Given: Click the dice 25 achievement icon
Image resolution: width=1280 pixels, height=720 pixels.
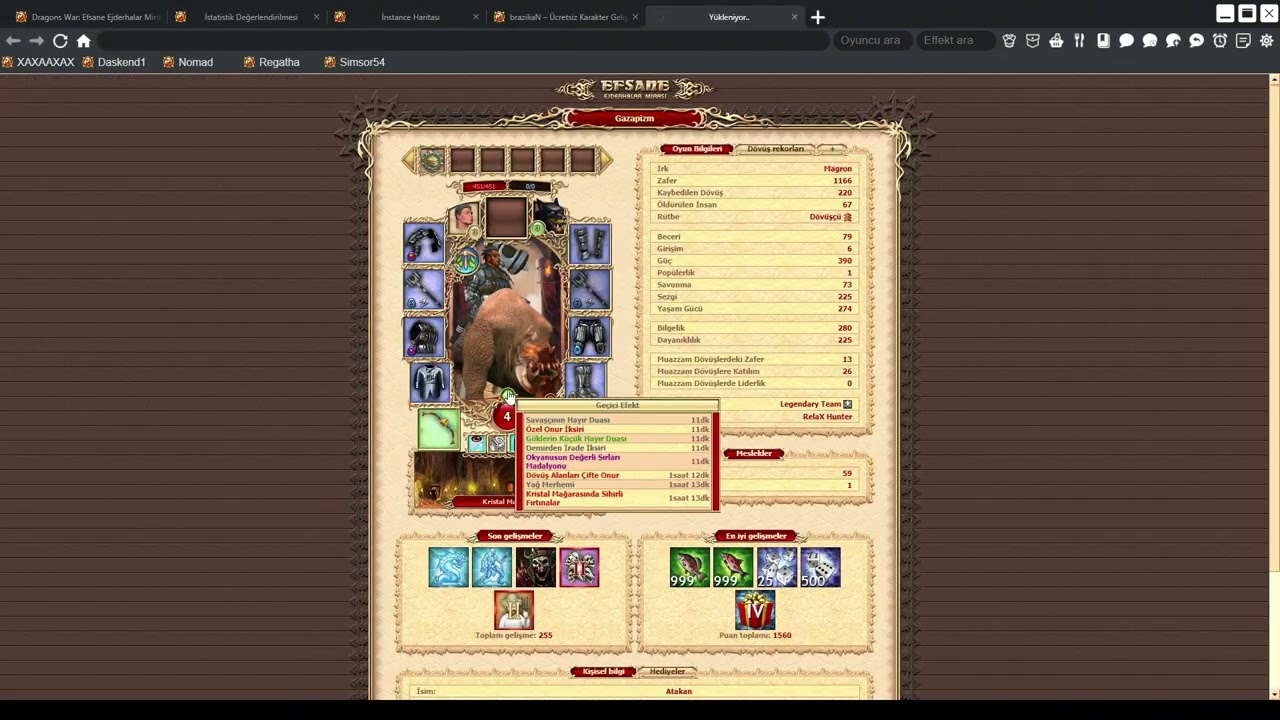Looking at the screenshot, I should tap(777, 567).
